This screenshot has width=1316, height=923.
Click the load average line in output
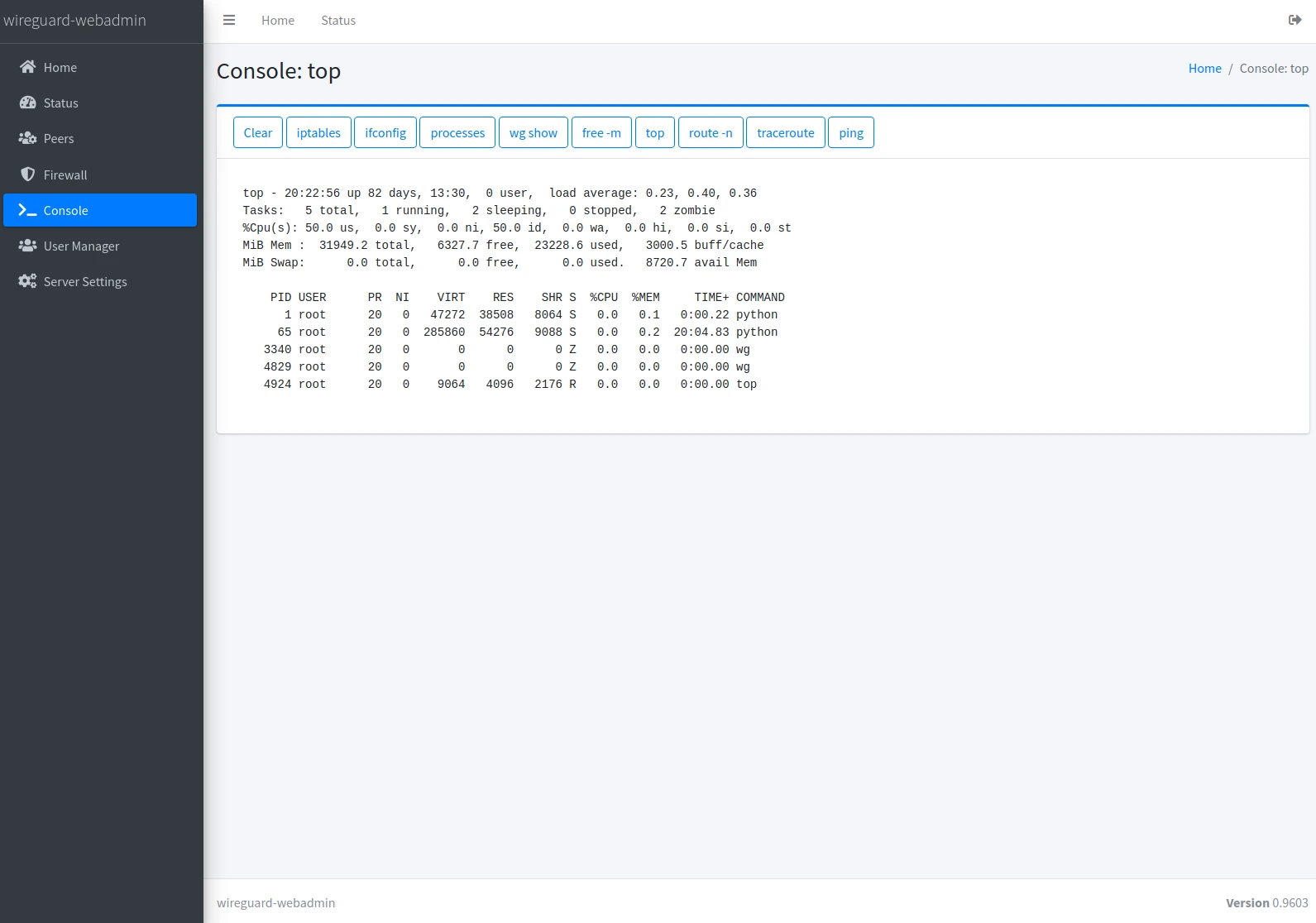(500, 193)
